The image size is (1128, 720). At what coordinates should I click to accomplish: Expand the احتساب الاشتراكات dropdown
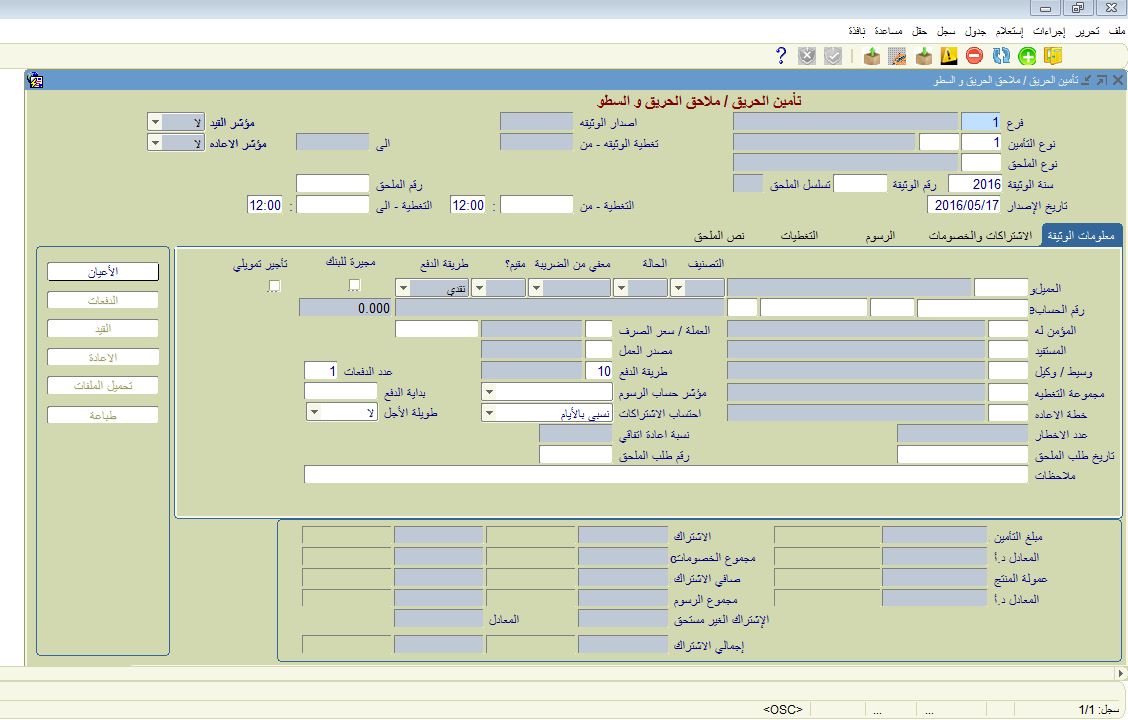pos(490,413)
